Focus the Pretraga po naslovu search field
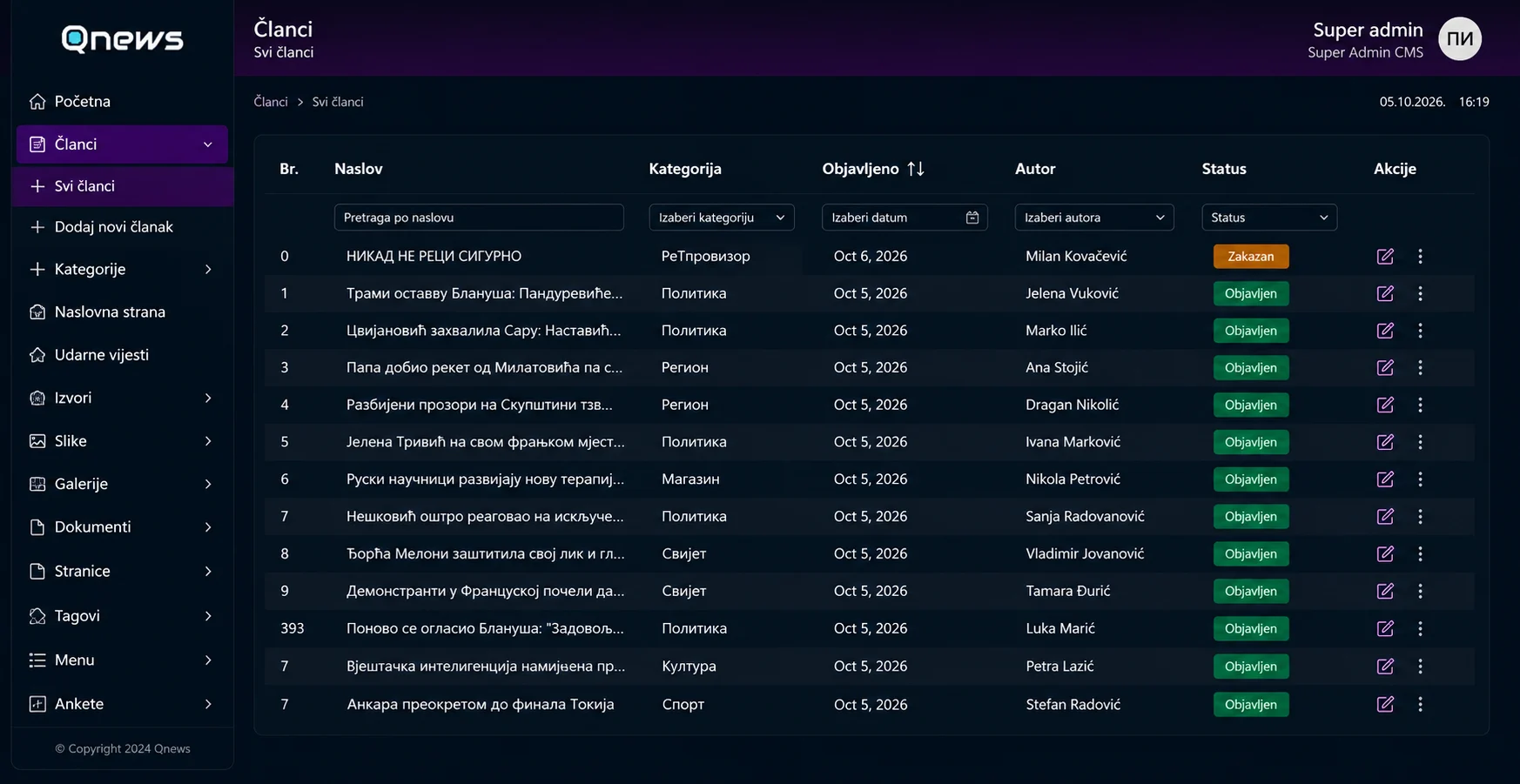Viewport: 1520px width, 784px height. coord(479,218)
